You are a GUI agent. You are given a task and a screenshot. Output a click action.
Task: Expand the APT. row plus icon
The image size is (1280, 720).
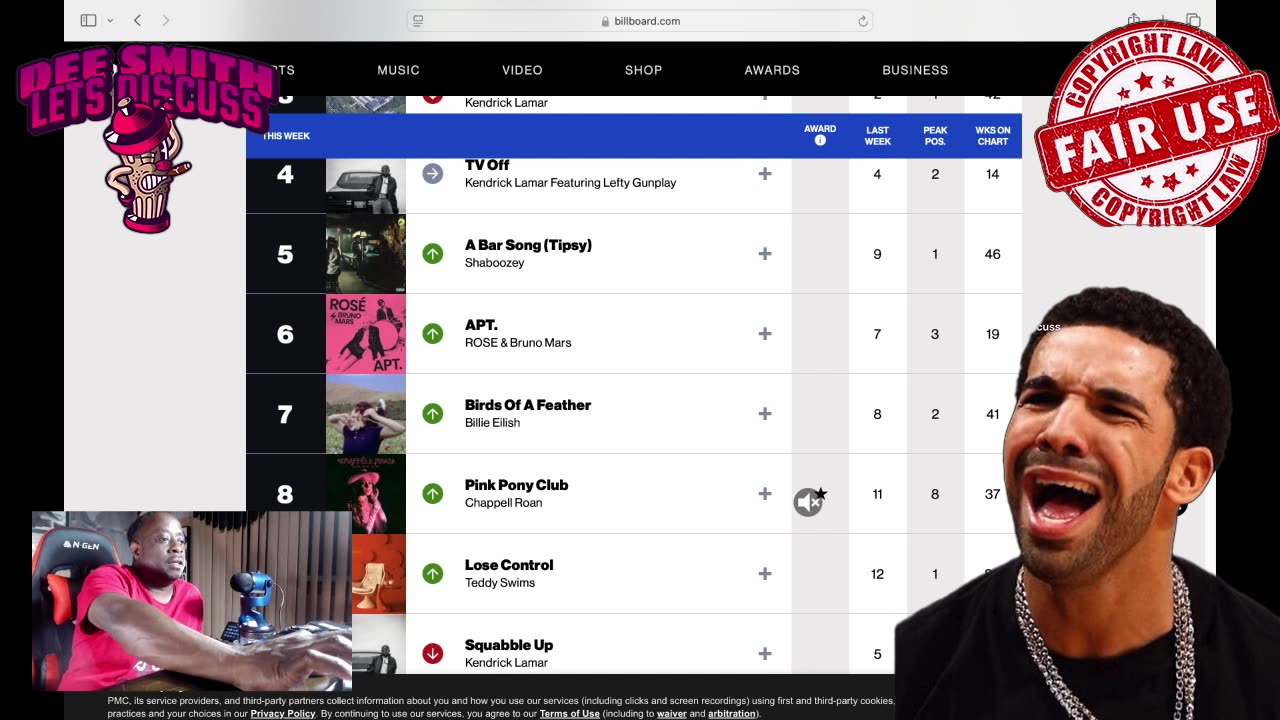pyautogui.click(x=765, y=334)
